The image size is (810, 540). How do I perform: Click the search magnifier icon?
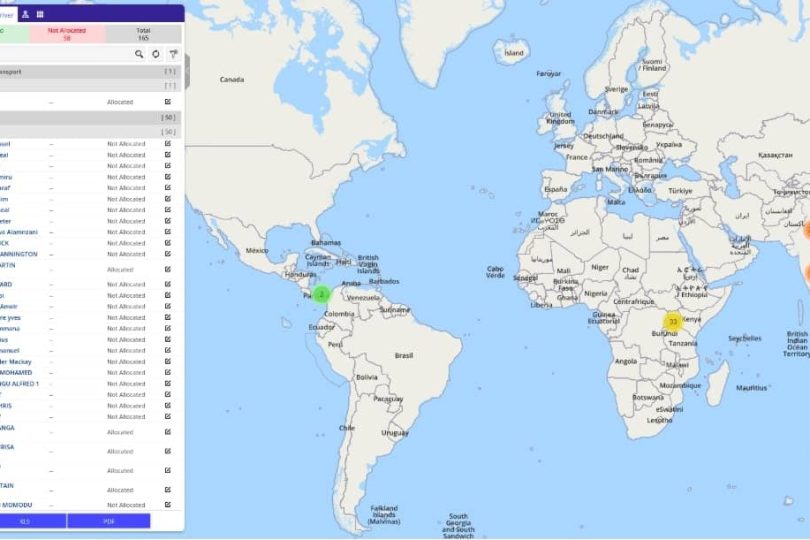140,53
